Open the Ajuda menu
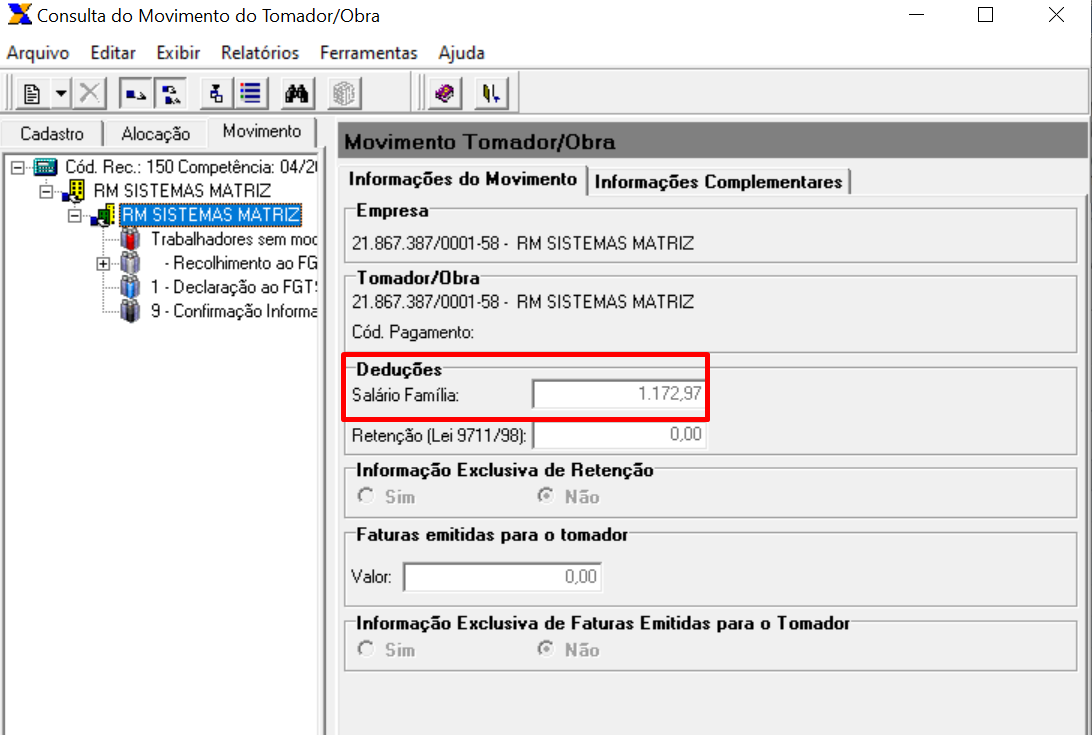The height and width of the screenshot is (735, 1092). click(x=461, y=53)
